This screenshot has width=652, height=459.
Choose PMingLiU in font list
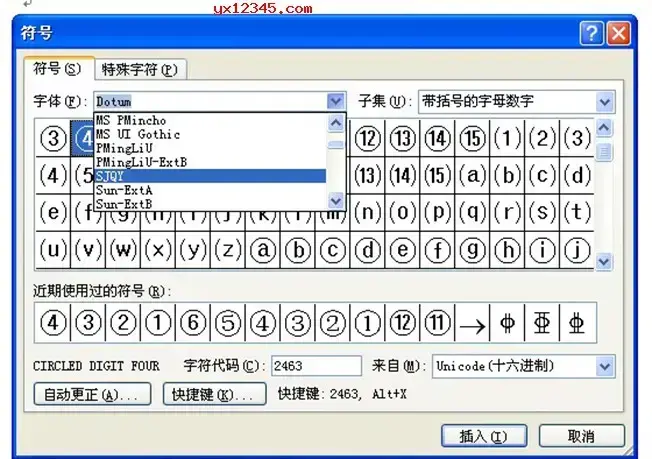pyautogui.click(x=210, y=148)
